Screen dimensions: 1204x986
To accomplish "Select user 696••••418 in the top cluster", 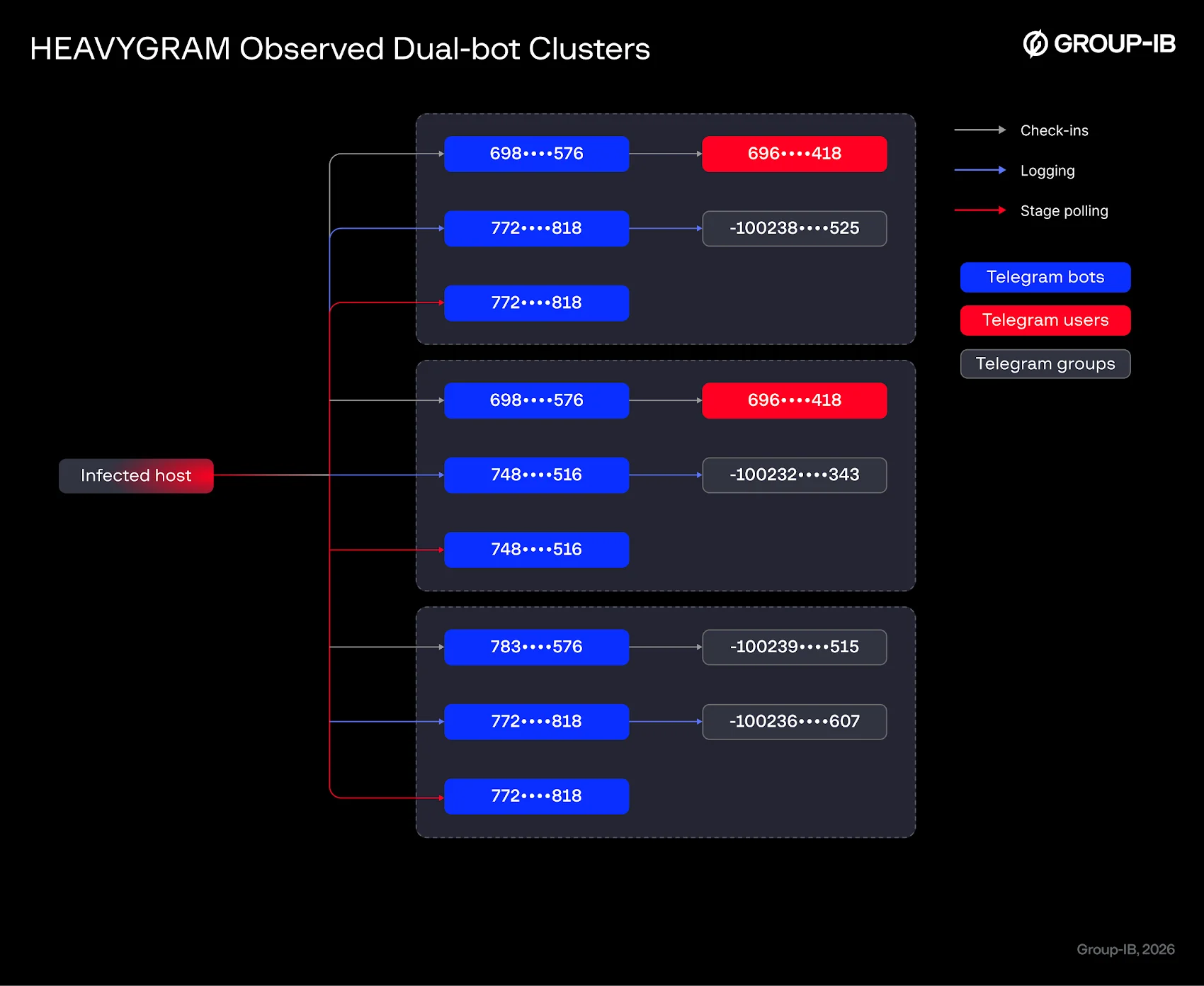I will 794,154.
